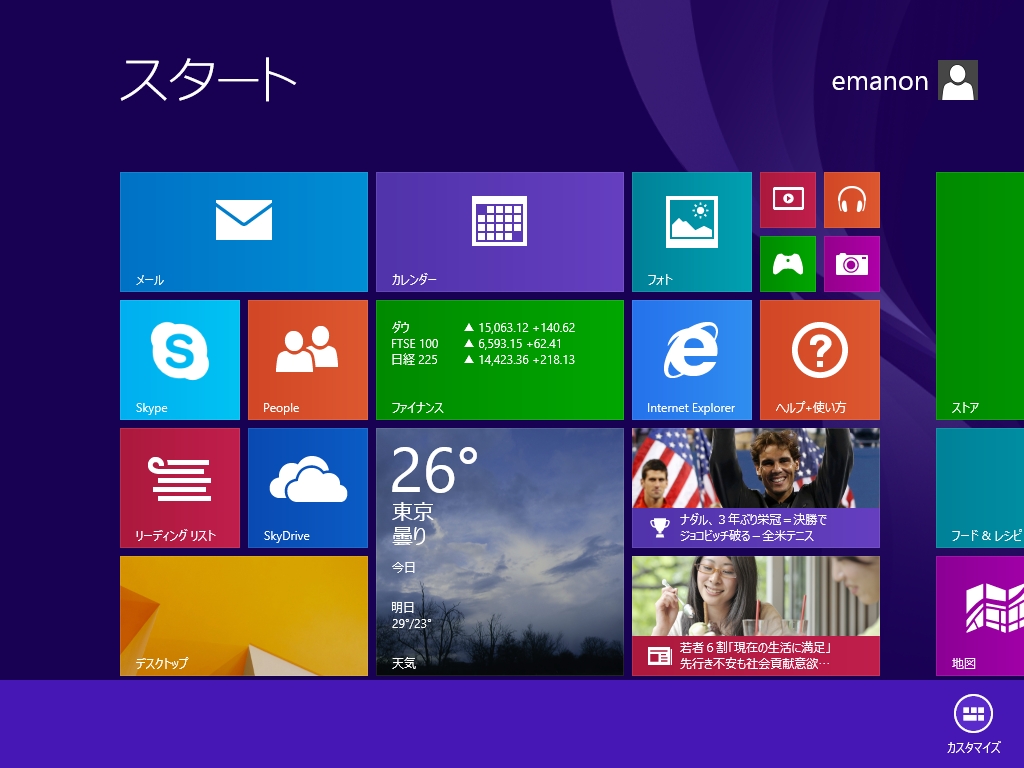Open the リーディング リスト tile
Image resolution: width=1024 pixels, height=768 pixels.
tap(180, 488)
